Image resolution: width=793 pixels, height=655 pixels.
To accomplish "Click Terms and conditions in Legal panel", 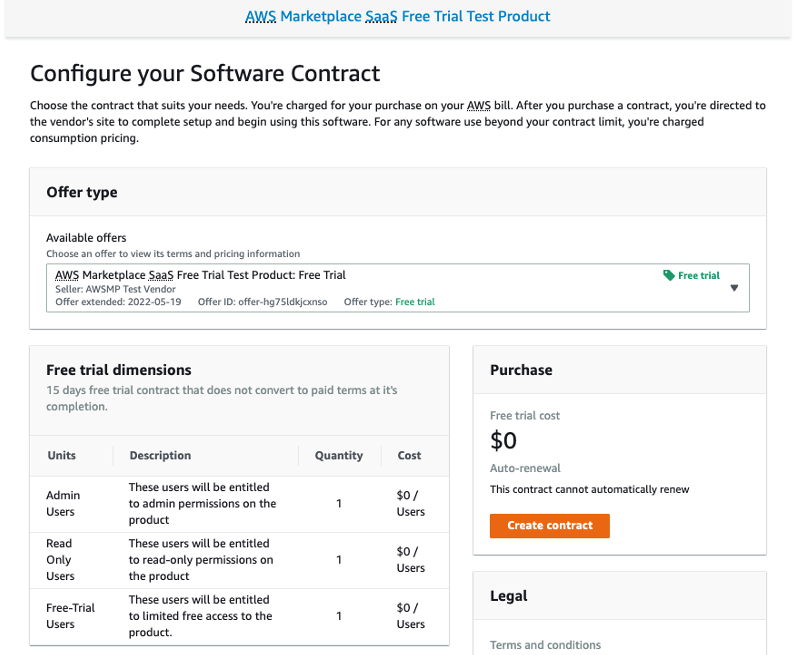I will [x=545, y=645].
